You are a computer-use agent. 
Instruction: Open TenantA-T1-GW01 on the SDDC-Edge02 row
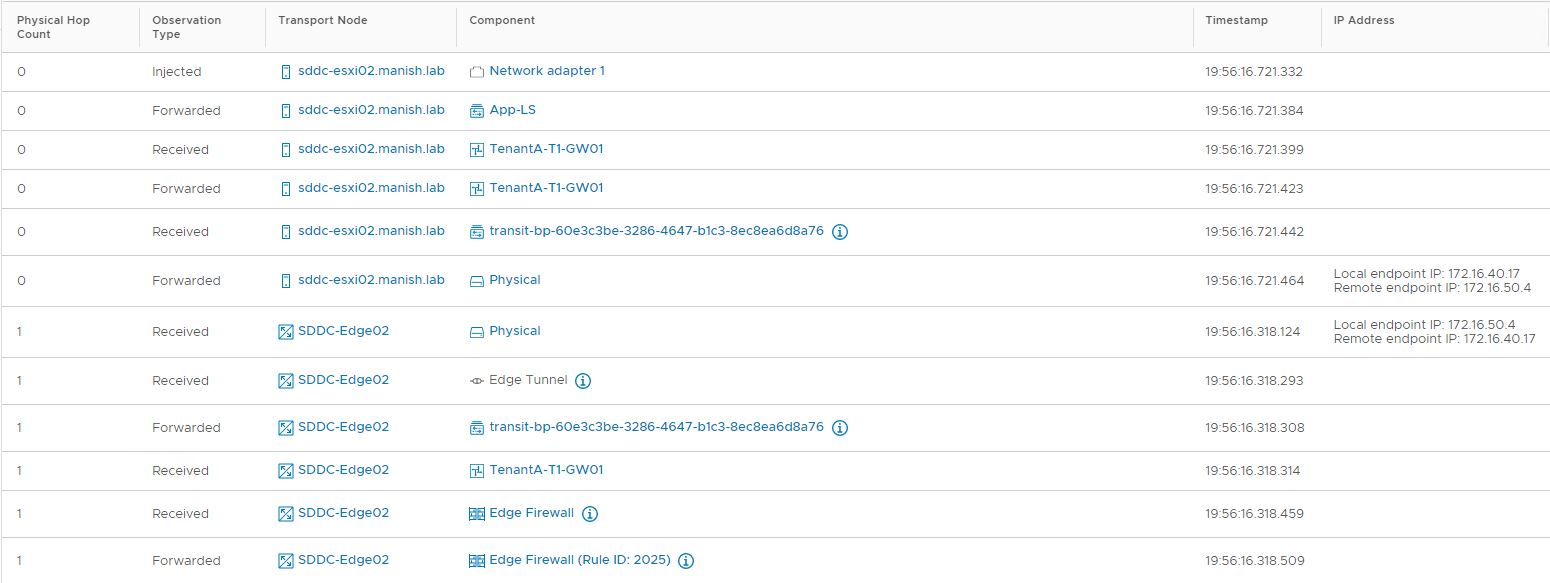[x=546, y=470]
